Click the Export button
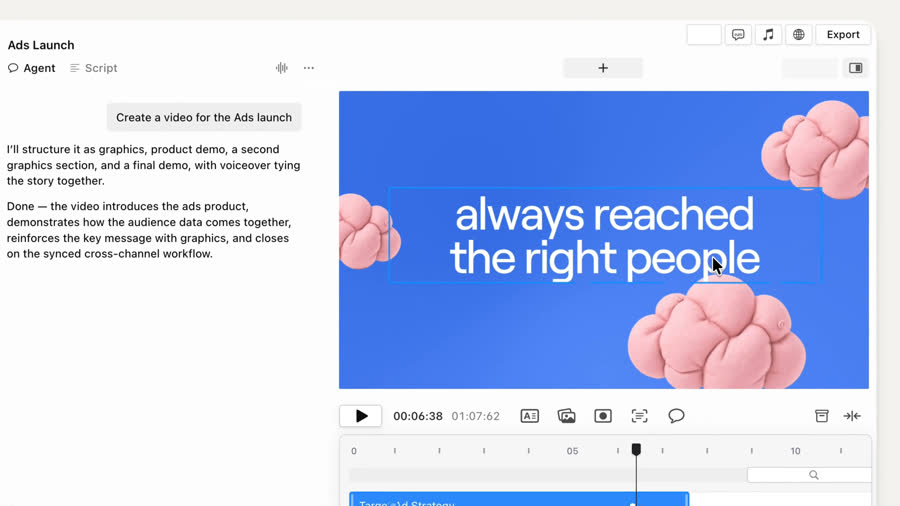900x506 pixels. 843,34
